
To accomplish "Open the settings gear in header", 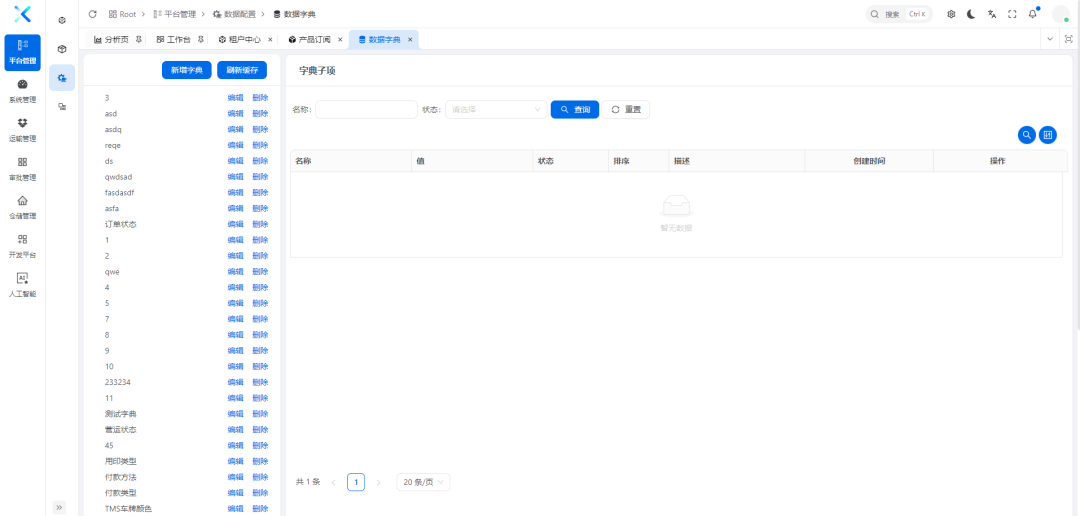I will pyautogui.click(x=951, y=14).
